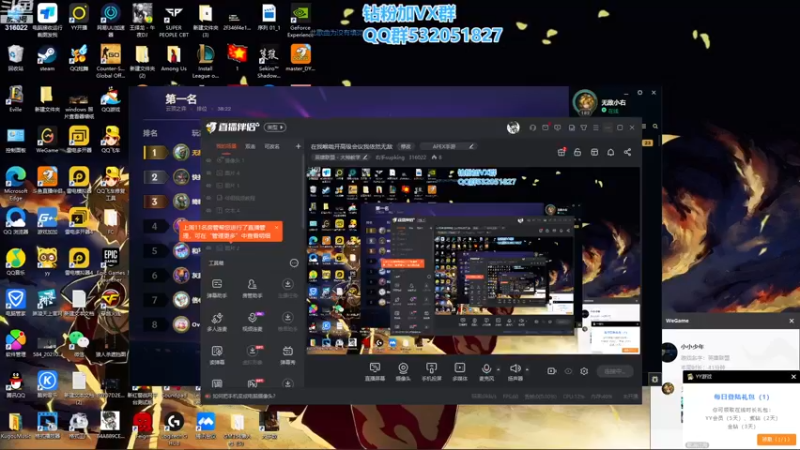Toggle the preview eye icon beside settings
The width and height of the screenshot is (800, 450).
[x=568, y=371]
